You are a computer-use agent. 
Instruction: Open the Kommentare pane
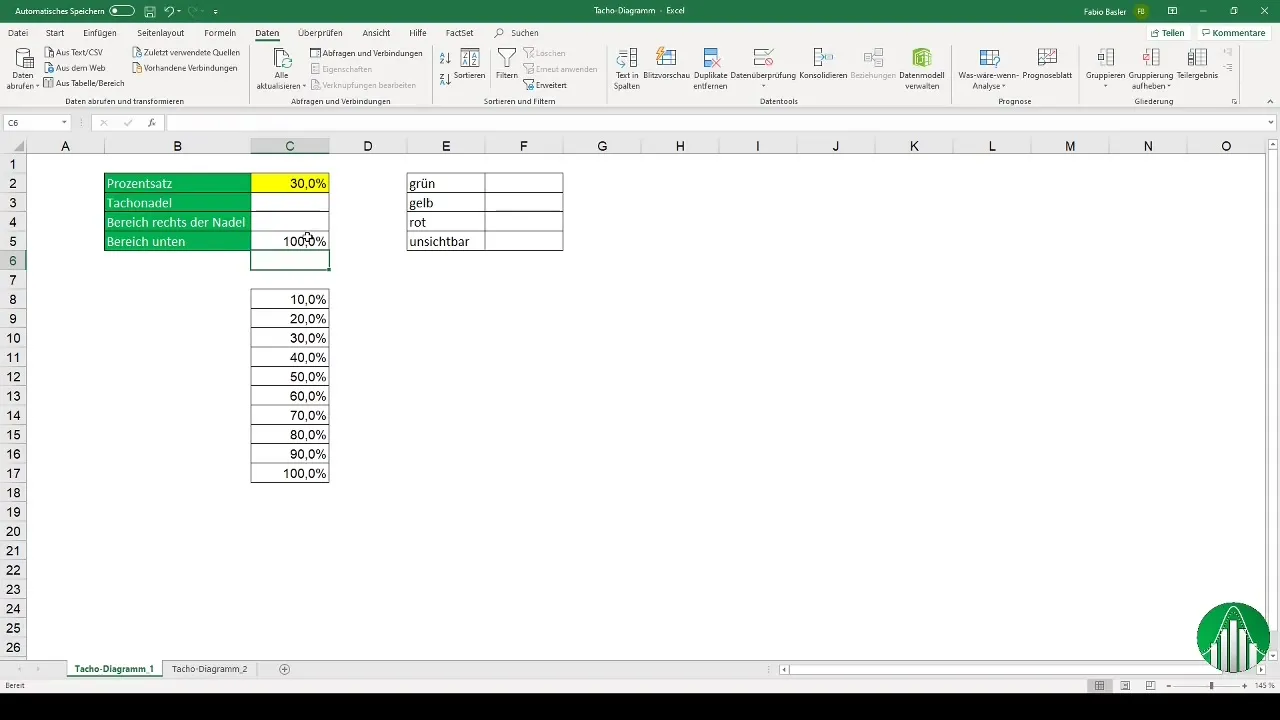(x=1233, y=33)
